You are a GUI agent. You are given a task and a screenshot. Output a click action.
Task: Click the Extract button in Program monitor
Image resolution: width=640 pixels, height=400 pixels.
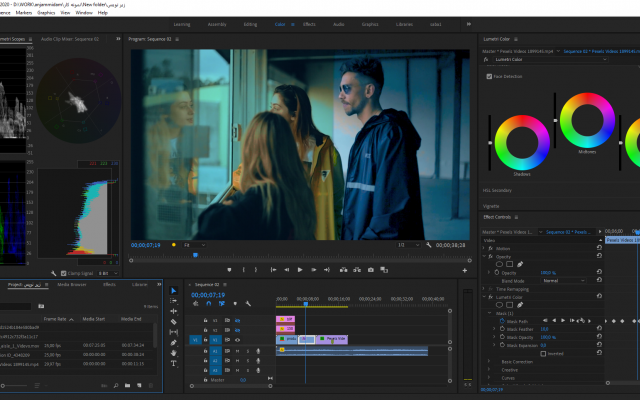tap(357, 270)
